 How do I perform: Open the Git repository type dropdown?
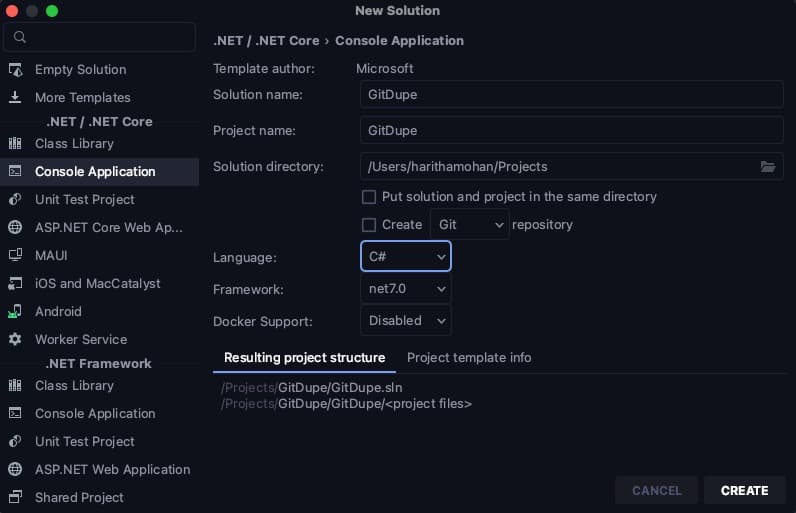click(x=470, y=225)
